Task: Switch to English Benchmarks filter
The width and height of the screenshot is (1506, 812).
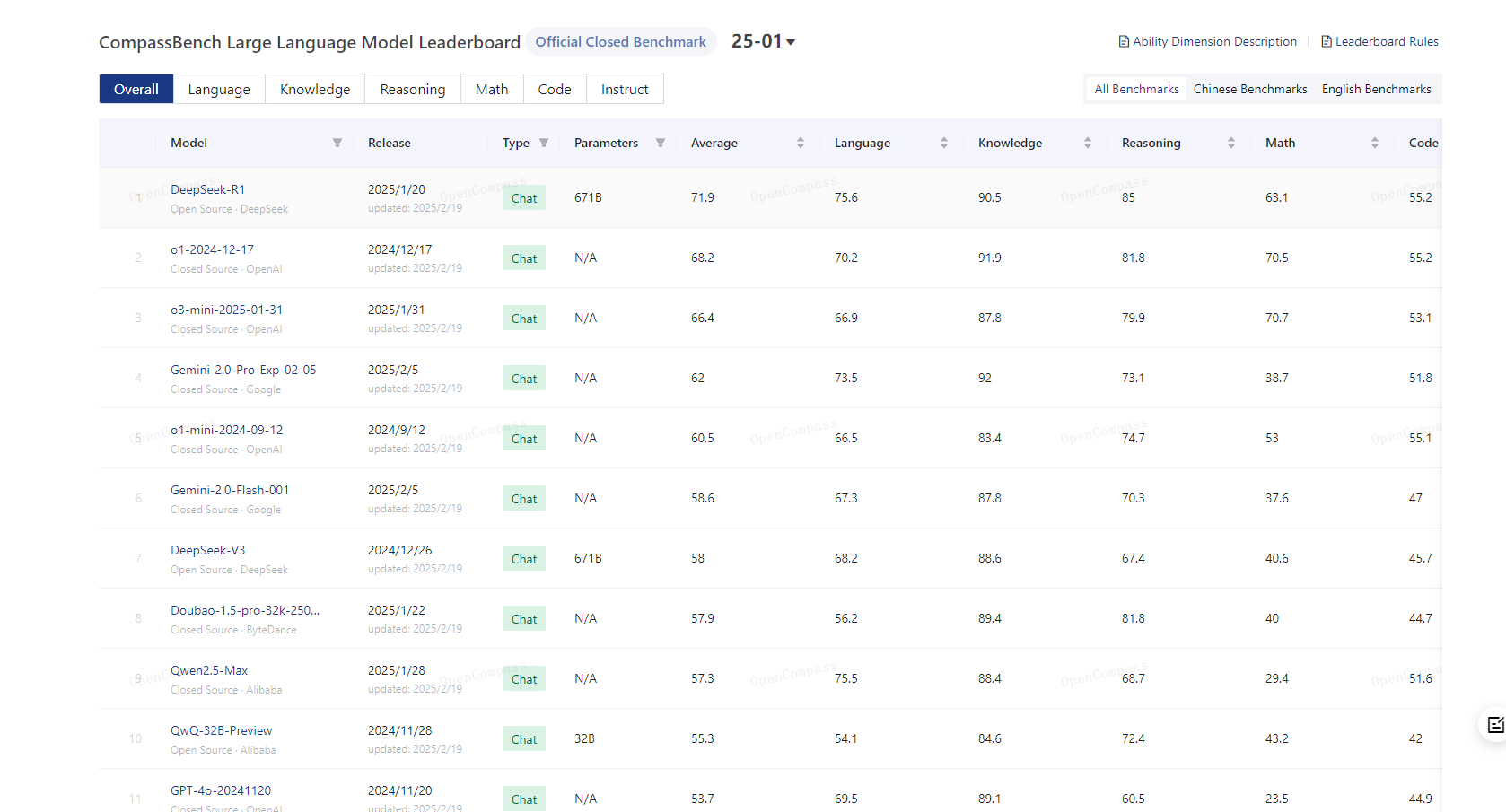Action: coord(1376,89)
